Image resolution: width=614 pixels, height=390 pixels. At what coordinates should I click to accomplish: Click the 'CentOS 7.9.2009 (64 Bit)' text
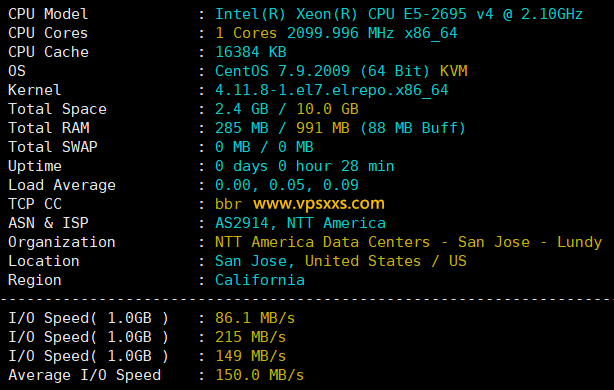pyautogui.click(x=322, y=71)
